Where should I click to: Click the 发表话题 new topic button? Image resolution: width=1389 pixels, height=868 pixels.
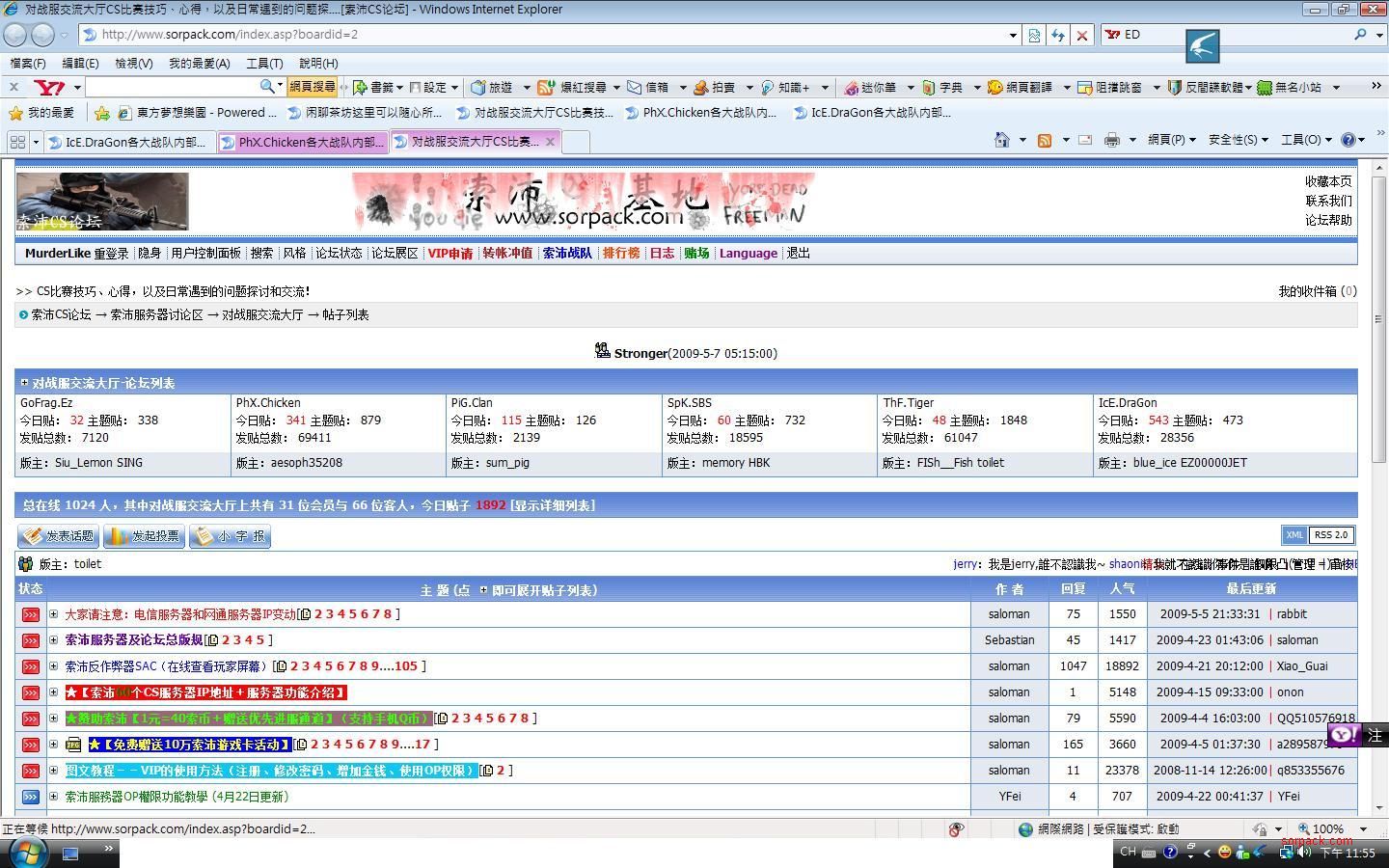[x=58, y=536]
